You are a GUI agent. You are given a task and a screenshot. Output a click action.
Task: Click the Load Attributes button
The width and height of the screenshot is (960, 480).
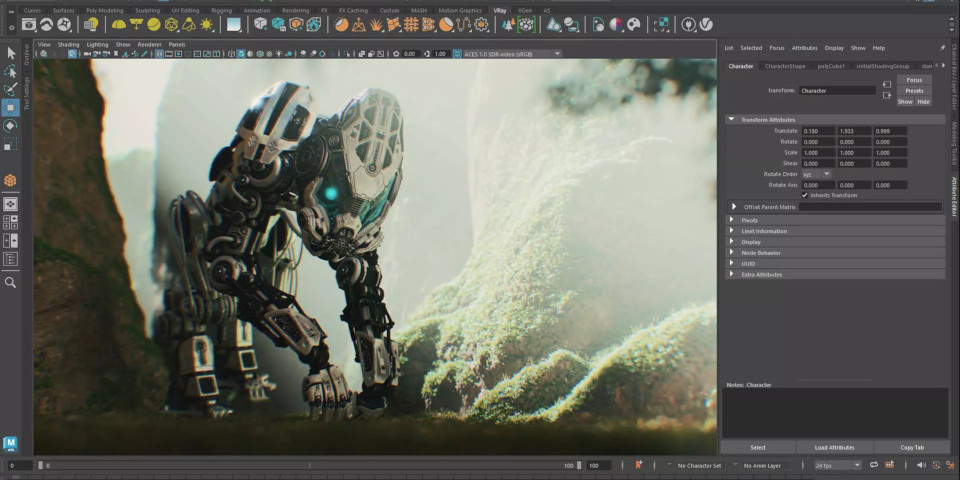click(x=834, y=447)
